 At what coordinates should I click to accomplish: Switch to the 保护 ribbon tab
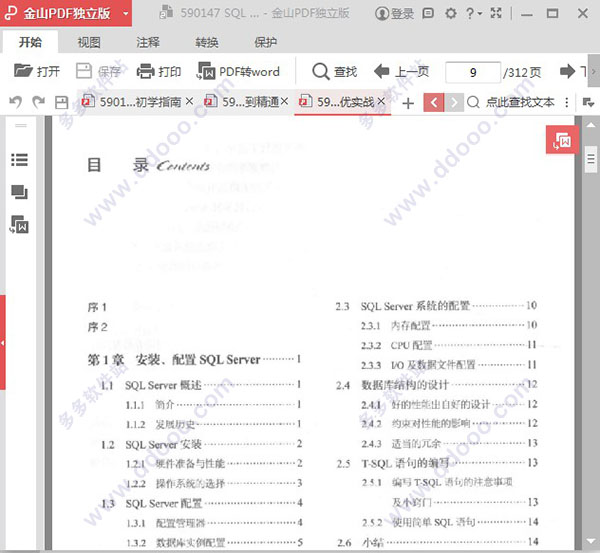click(x=265, y=42)
